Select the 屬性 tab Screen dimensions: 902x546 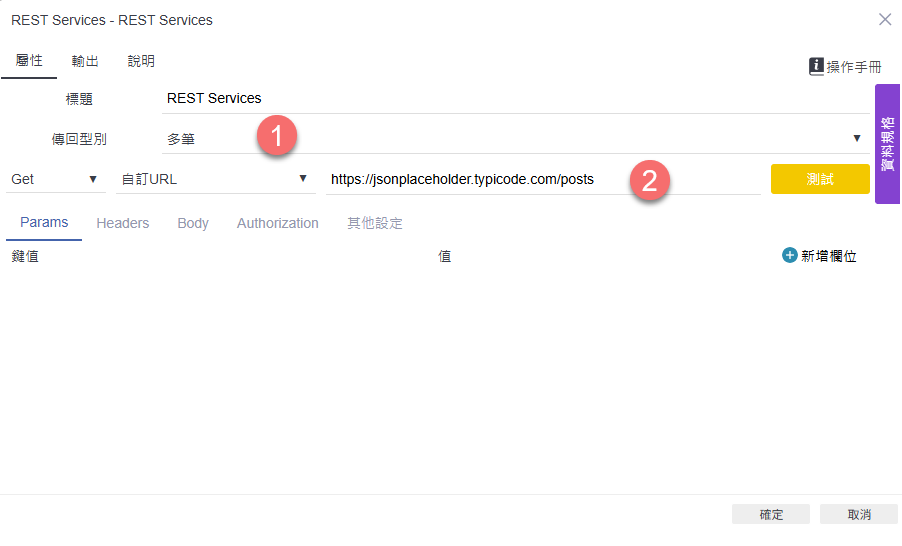(x=29, y=60)
